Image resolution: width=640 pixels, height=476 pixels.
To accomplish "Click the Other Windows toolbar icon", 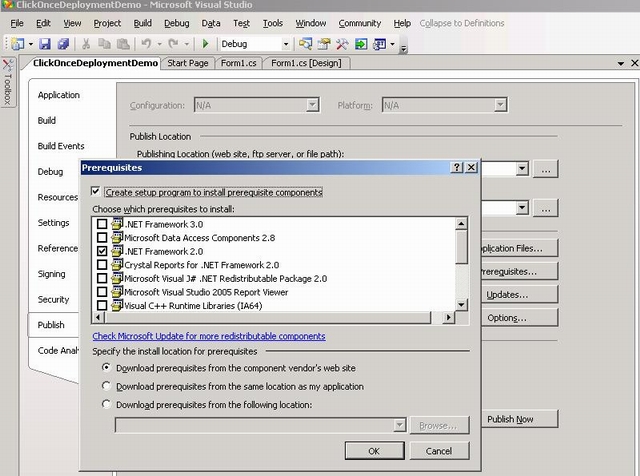I will tap(379, 44).
